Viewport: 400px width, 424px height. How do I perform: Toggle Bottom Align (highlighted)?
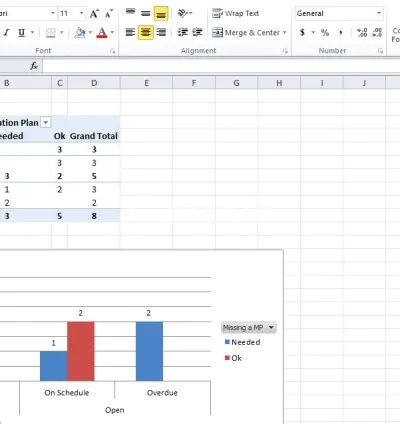pos(161,13)
